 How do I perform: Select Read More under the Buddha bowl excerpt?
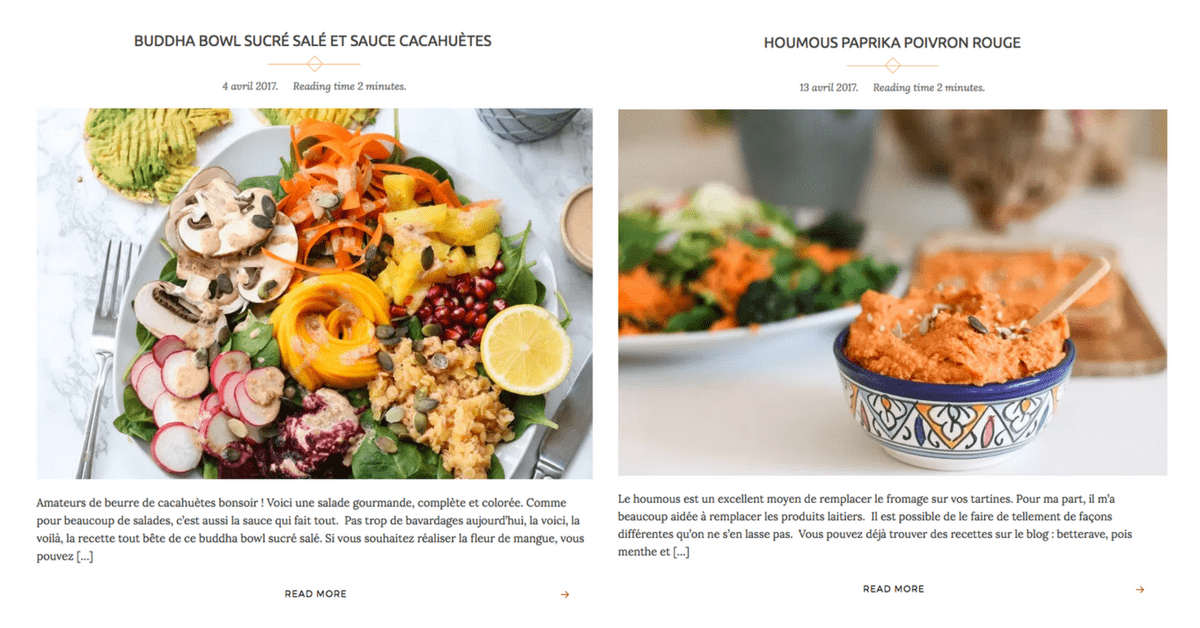tap(316, 594)
